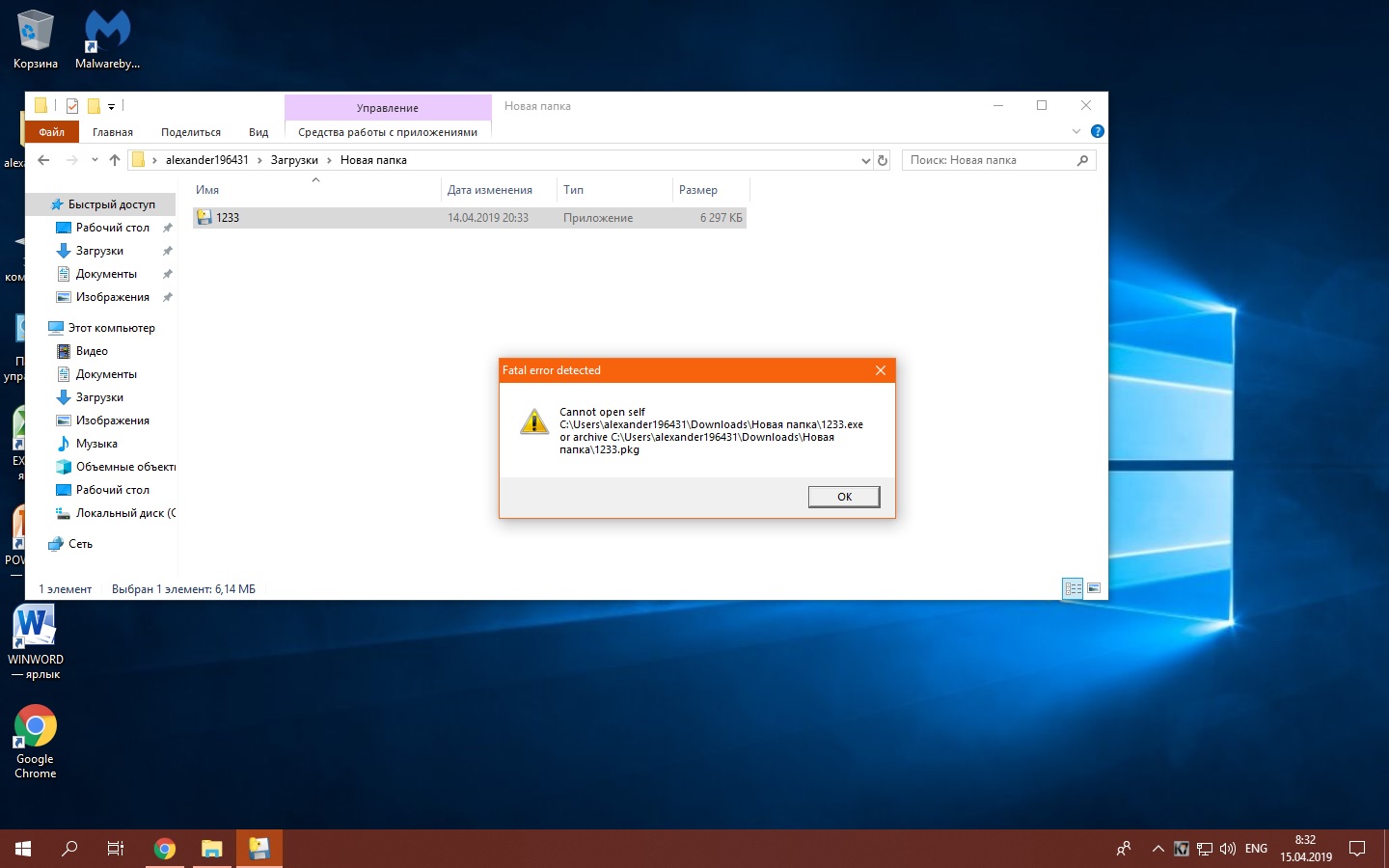Refresh the folder with the refresh icon
The image size is (1389, 868).
(883, 161)
